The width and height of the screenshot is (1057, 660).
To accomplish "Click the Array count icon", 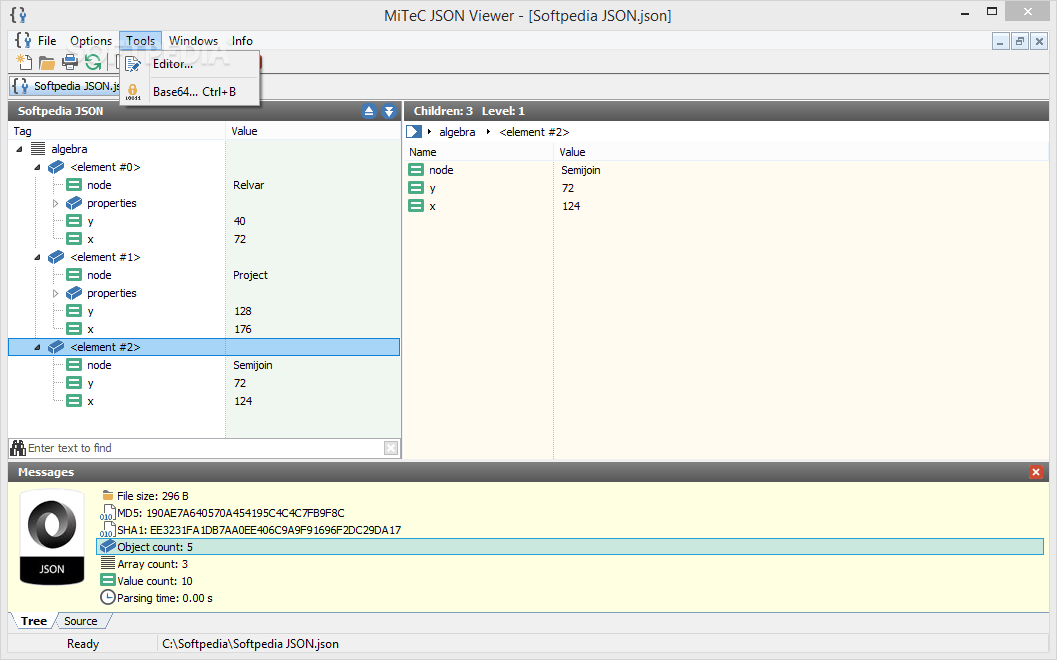I will click(108, 563).
